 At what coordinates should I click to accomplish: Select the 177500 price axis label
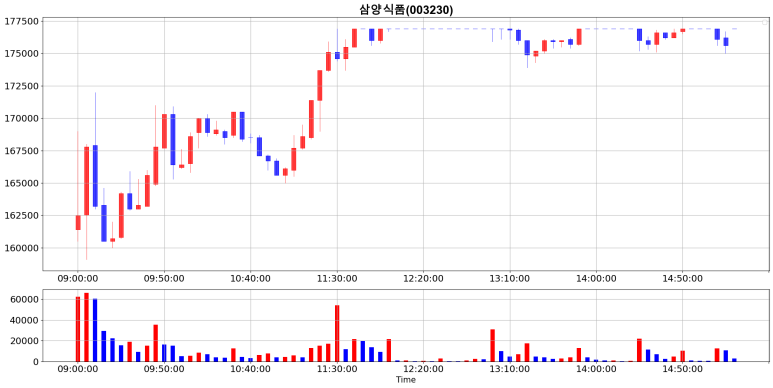point(20,21)
